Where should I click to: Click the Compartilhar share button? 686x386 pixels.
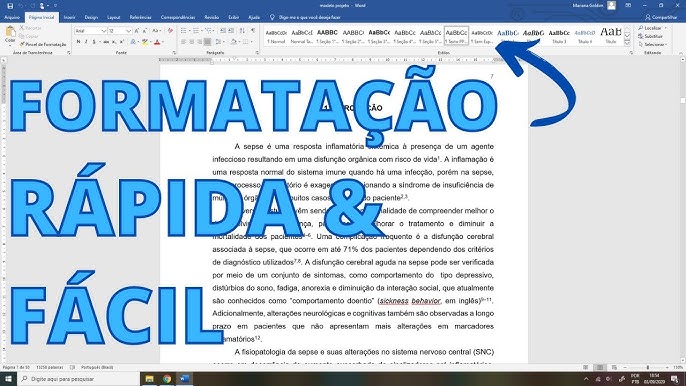(661, 17)
